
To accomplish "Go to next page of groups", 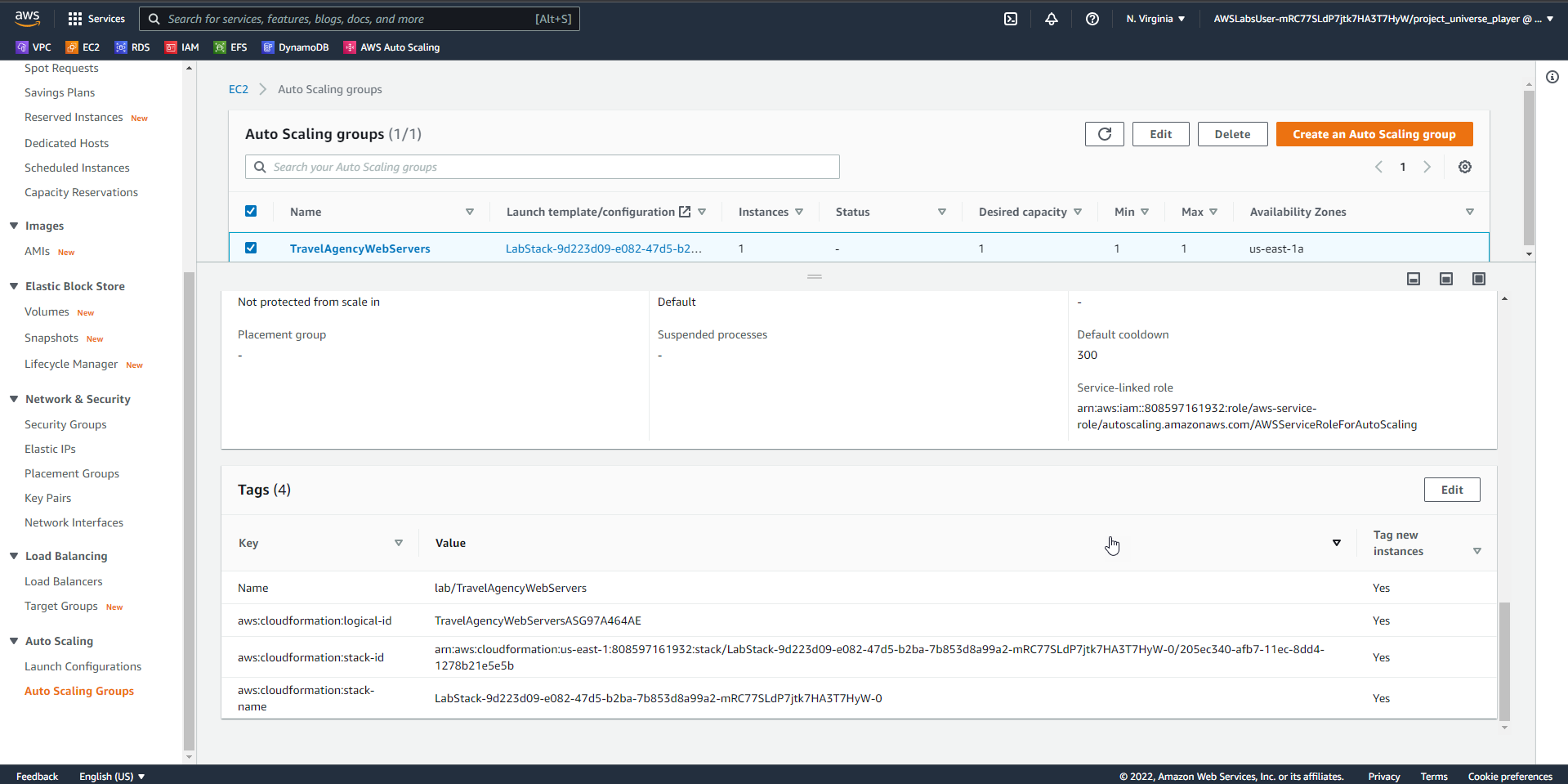I will pyautogui.click(x=1427, y=167).
